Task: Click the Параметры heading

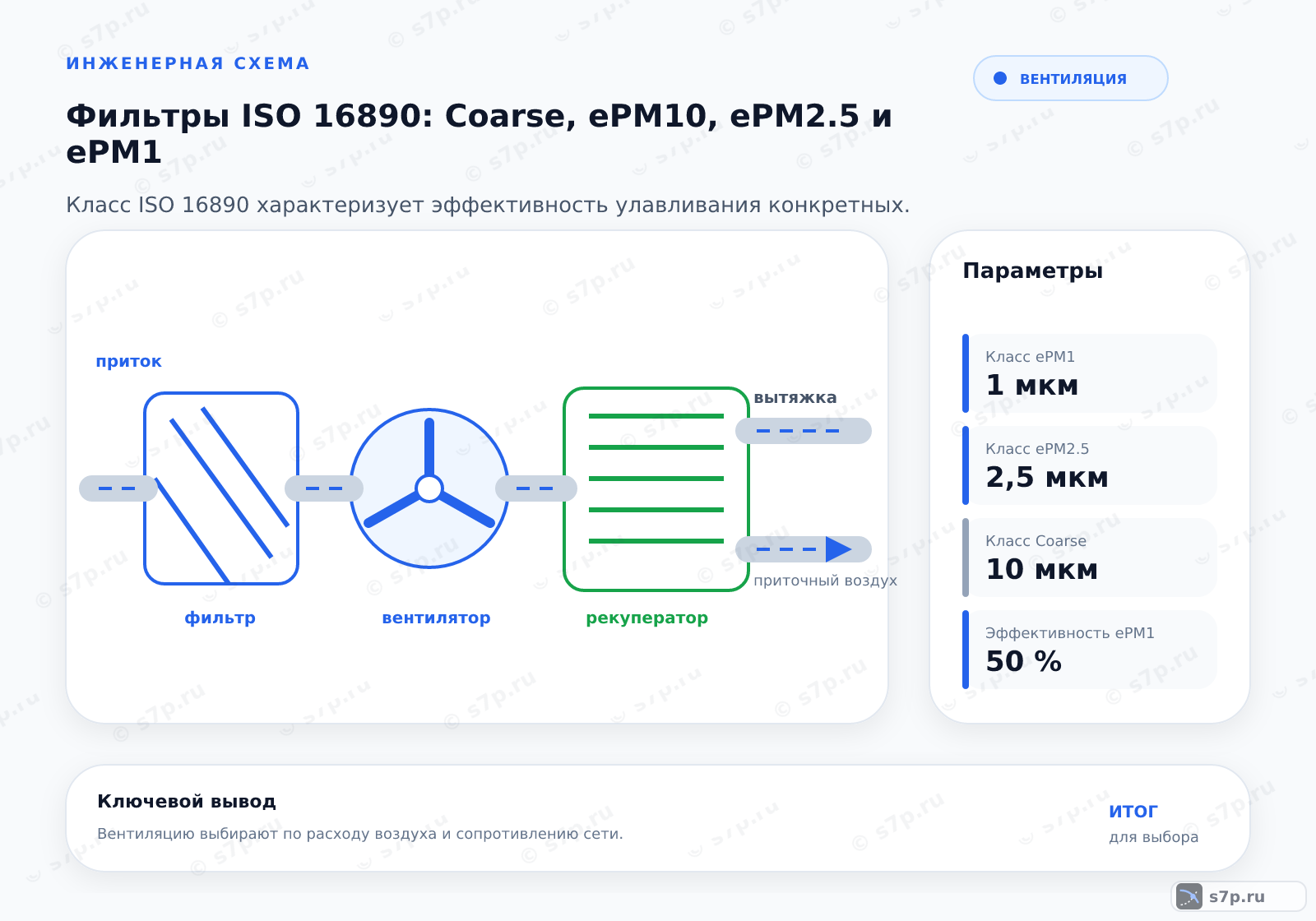Action: click(1033, 271)
